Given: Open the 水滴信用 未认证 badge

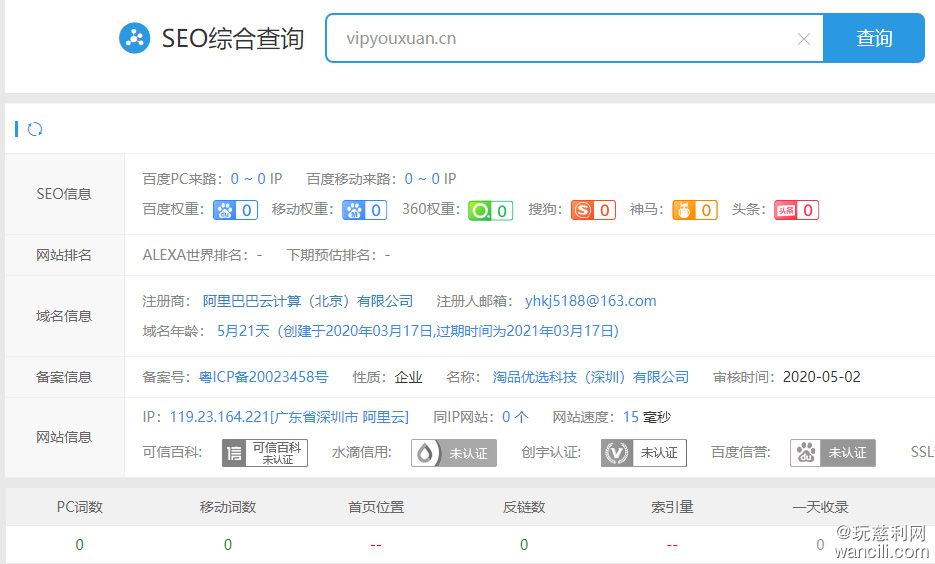Looking at the screenshot, I should 454,453.
